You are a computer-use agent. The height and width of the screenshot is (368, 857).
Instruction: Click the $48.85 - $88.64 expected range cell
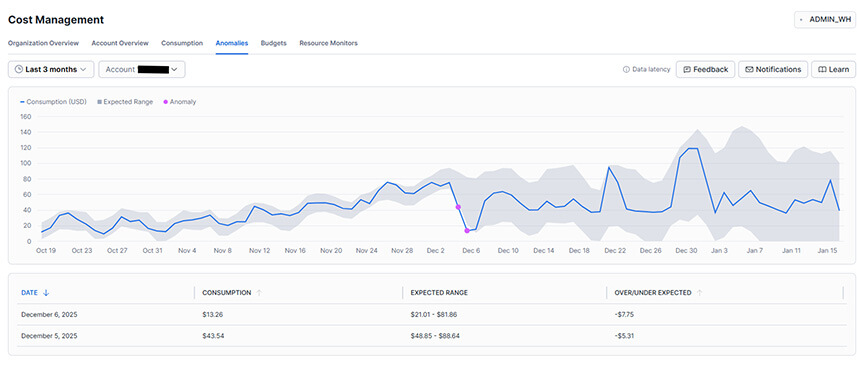(x=435, y=336)
